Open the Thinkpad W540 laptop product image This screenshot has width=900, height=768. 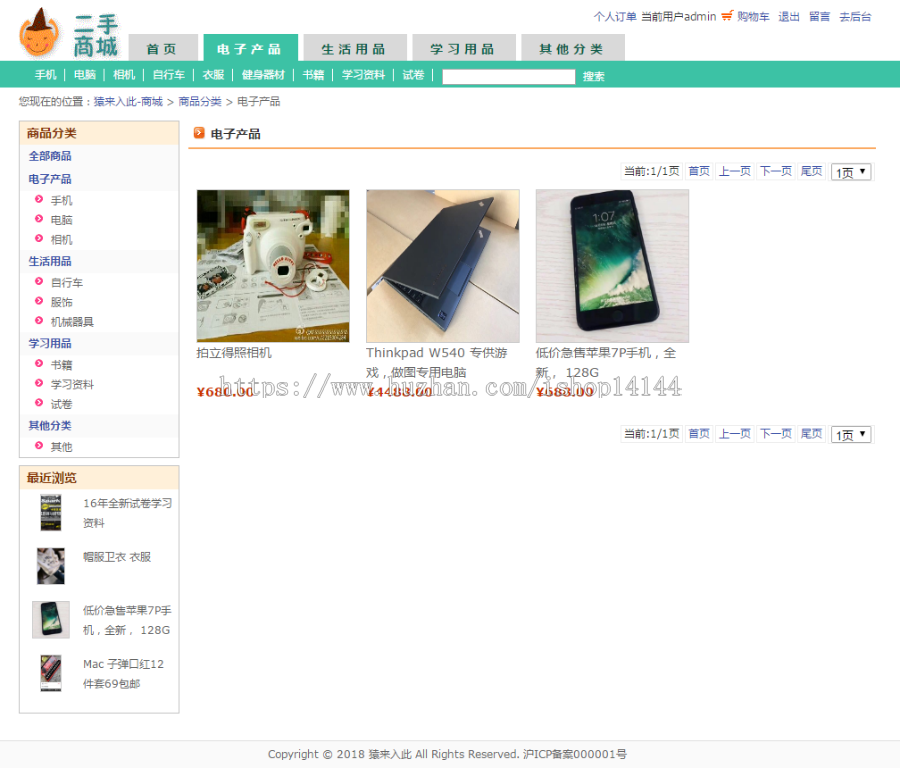click(x=443, y=266)
